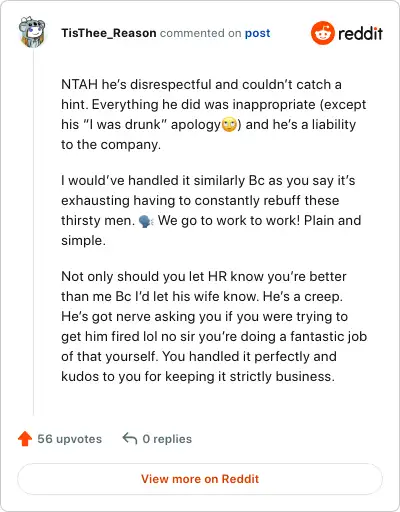
Task: Click the "reddit" wordmark text
Action: (x=360, y=33)
